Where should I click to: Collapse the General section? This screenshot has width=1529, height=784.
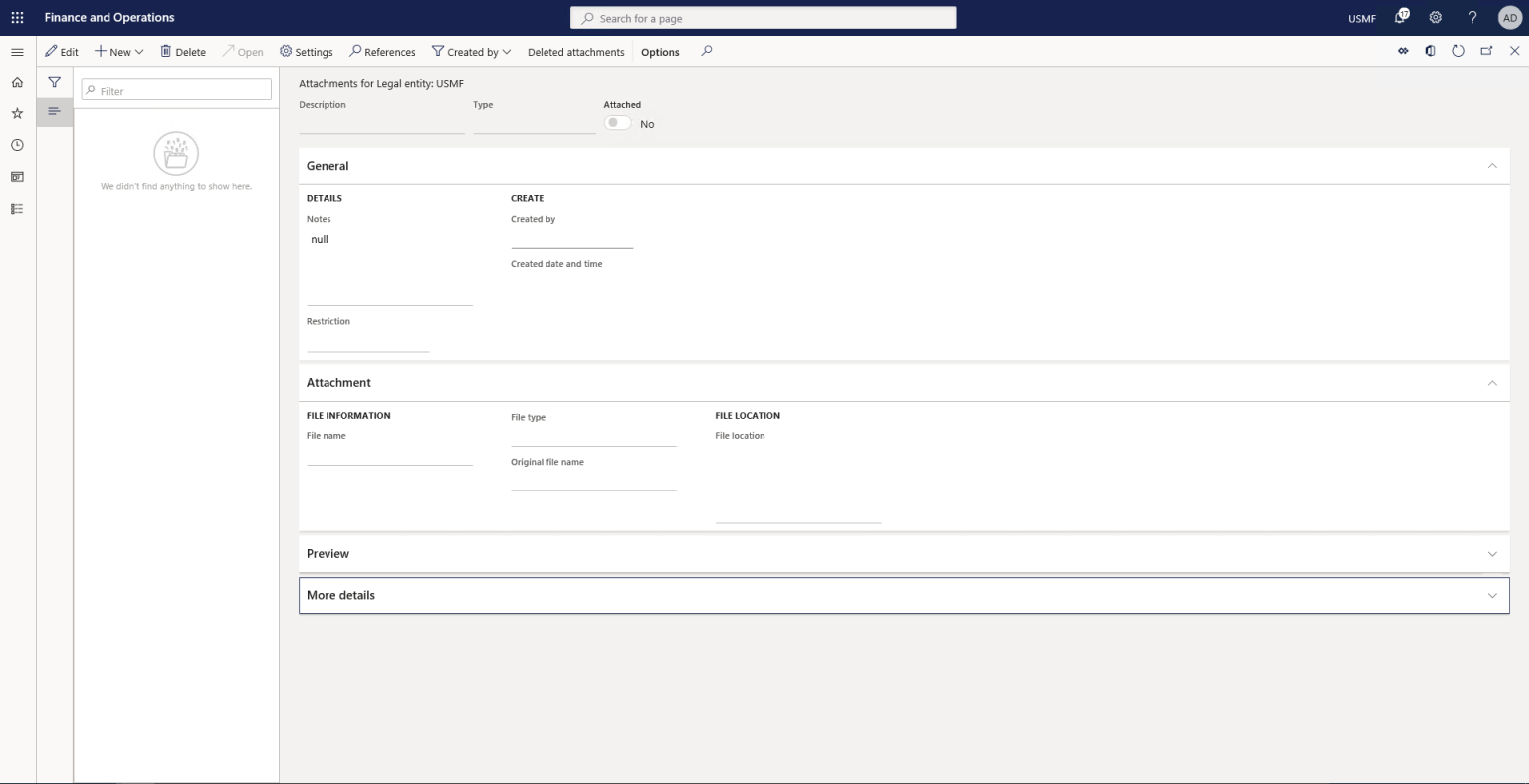tap(1492, 166)
